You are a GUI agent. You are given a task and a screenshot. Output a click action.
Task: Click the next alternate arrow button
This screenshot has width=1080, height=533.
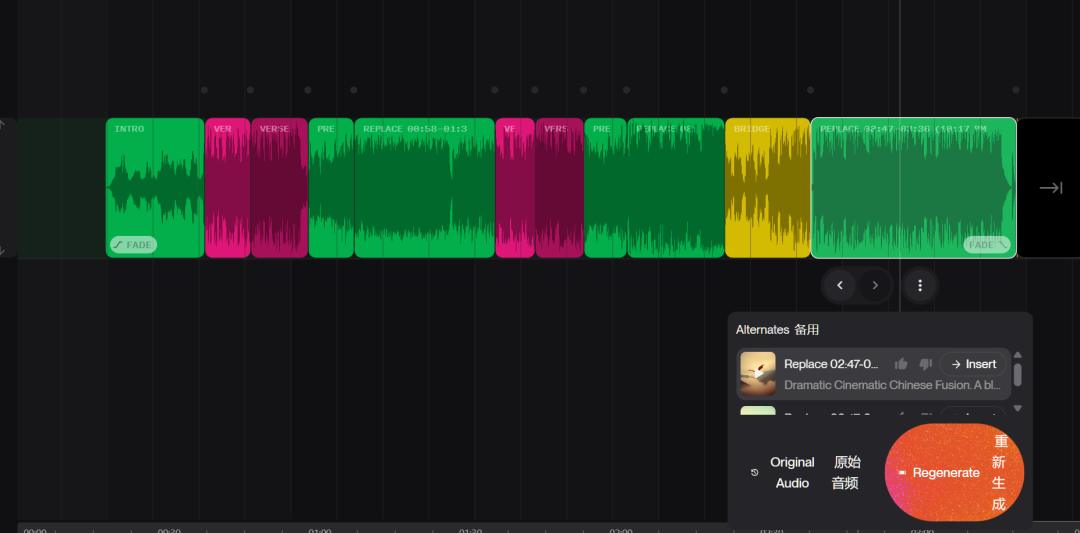[x=875, y=286]
